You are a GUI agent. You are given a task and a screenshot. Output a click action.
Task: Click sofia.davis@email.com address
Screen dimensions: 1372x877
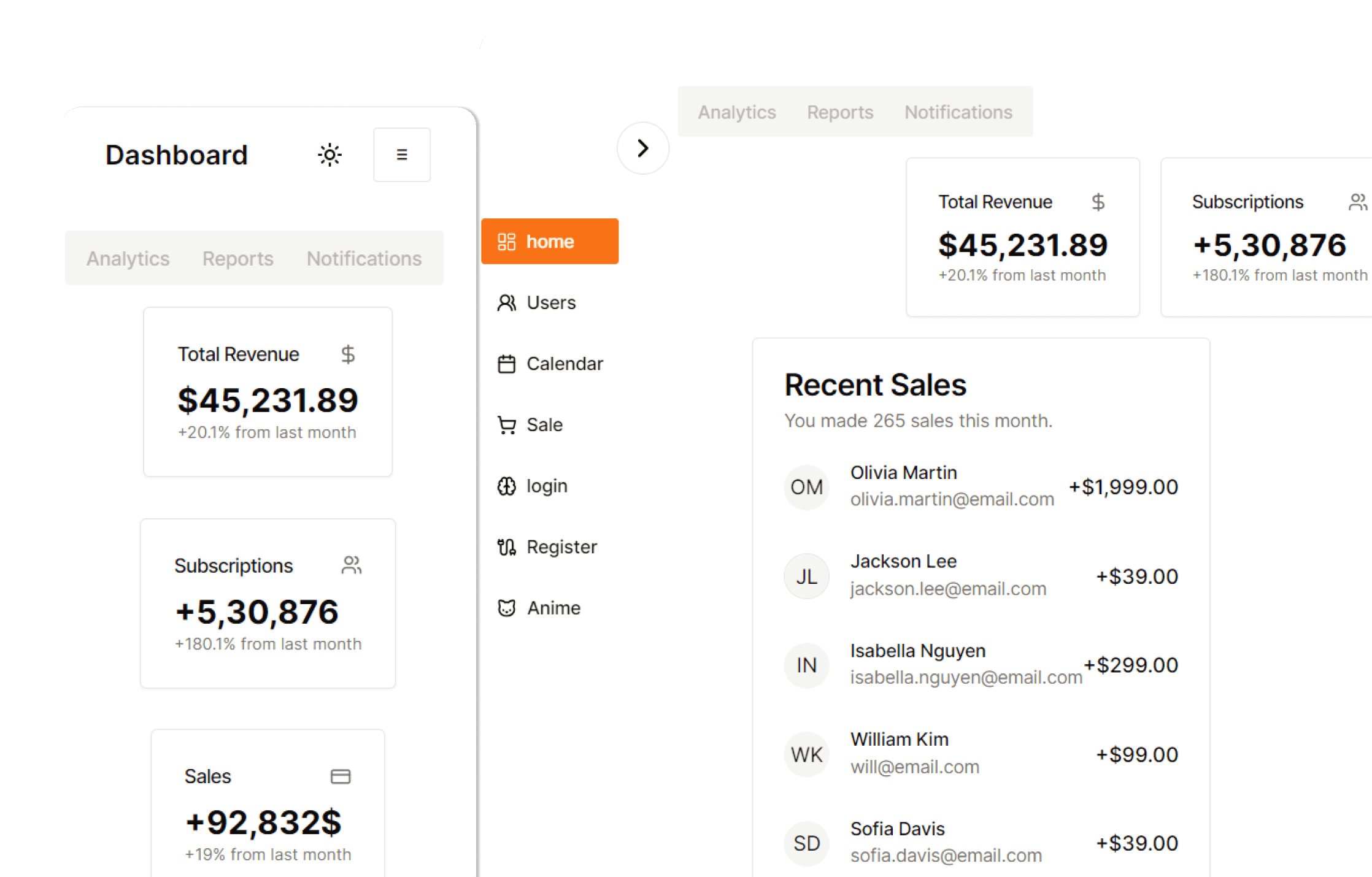click(946, 856)
